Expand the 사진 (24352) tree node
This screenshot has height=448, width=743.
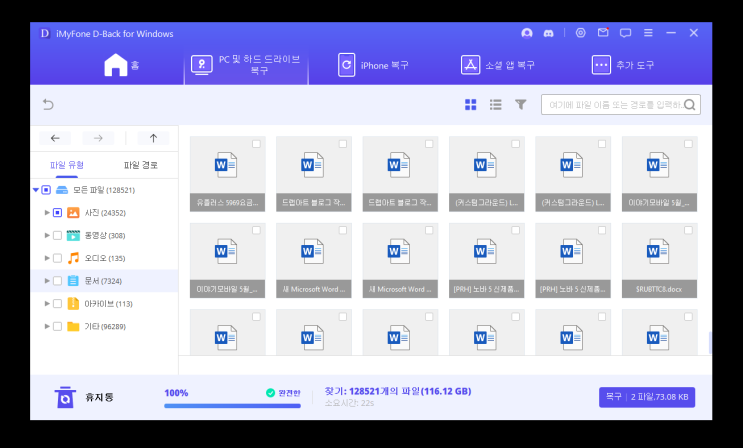[47, 212]
